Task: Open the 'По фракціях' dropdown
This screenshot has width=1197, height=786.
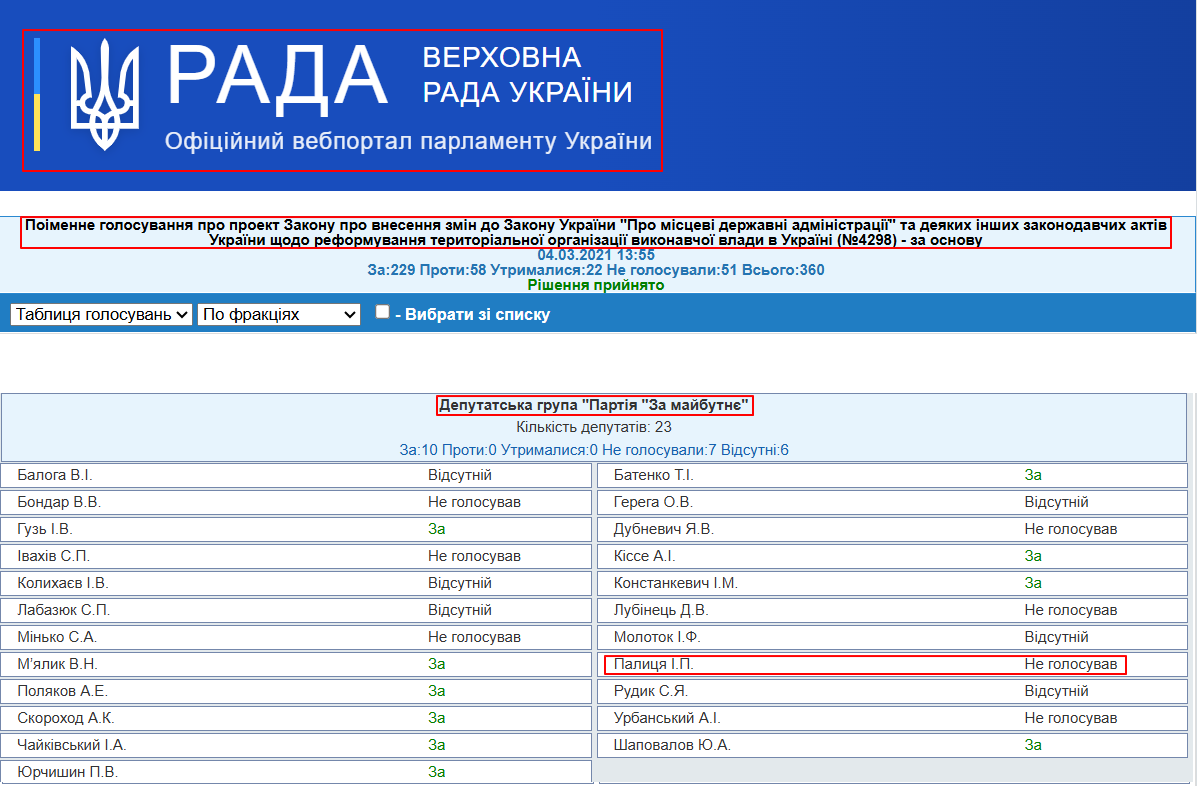Action: 279,314
